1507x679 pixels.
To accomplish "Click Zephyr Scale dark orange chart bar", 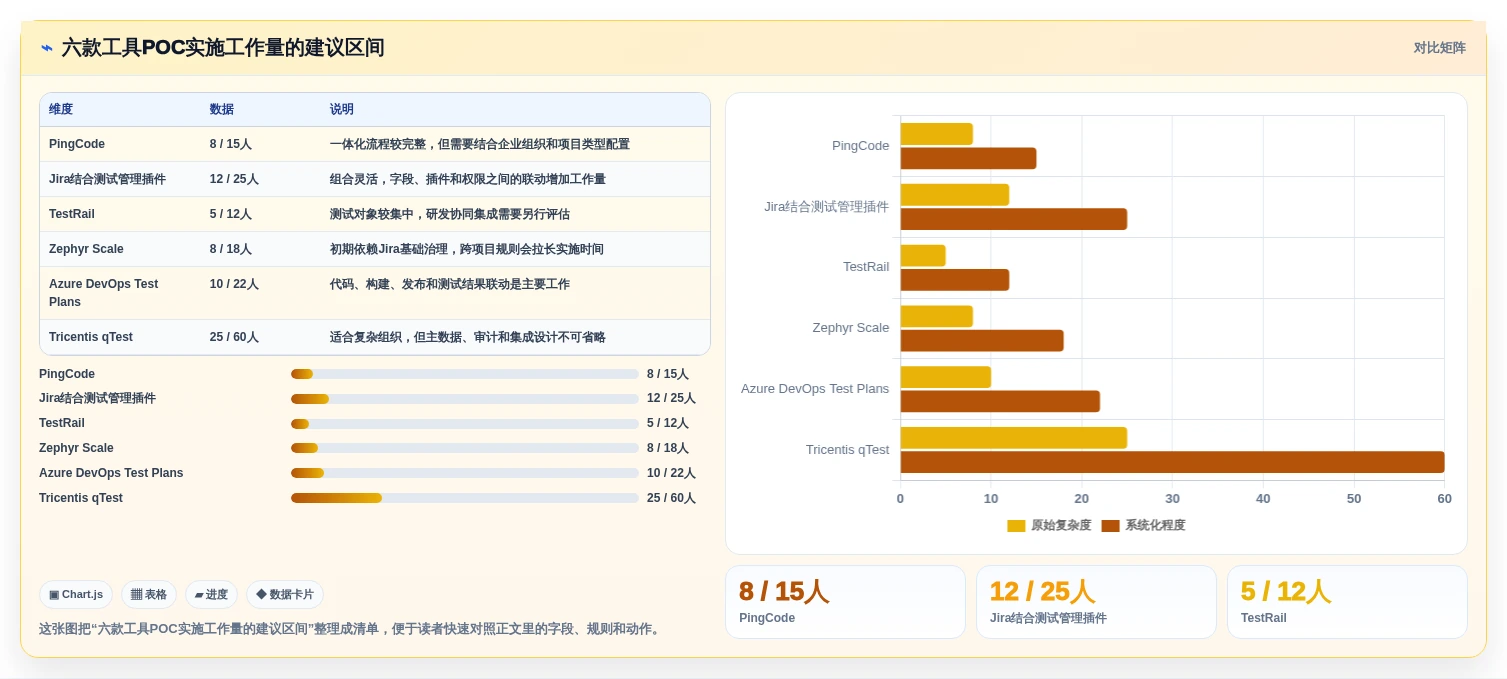I will click(x=982, y=341).
